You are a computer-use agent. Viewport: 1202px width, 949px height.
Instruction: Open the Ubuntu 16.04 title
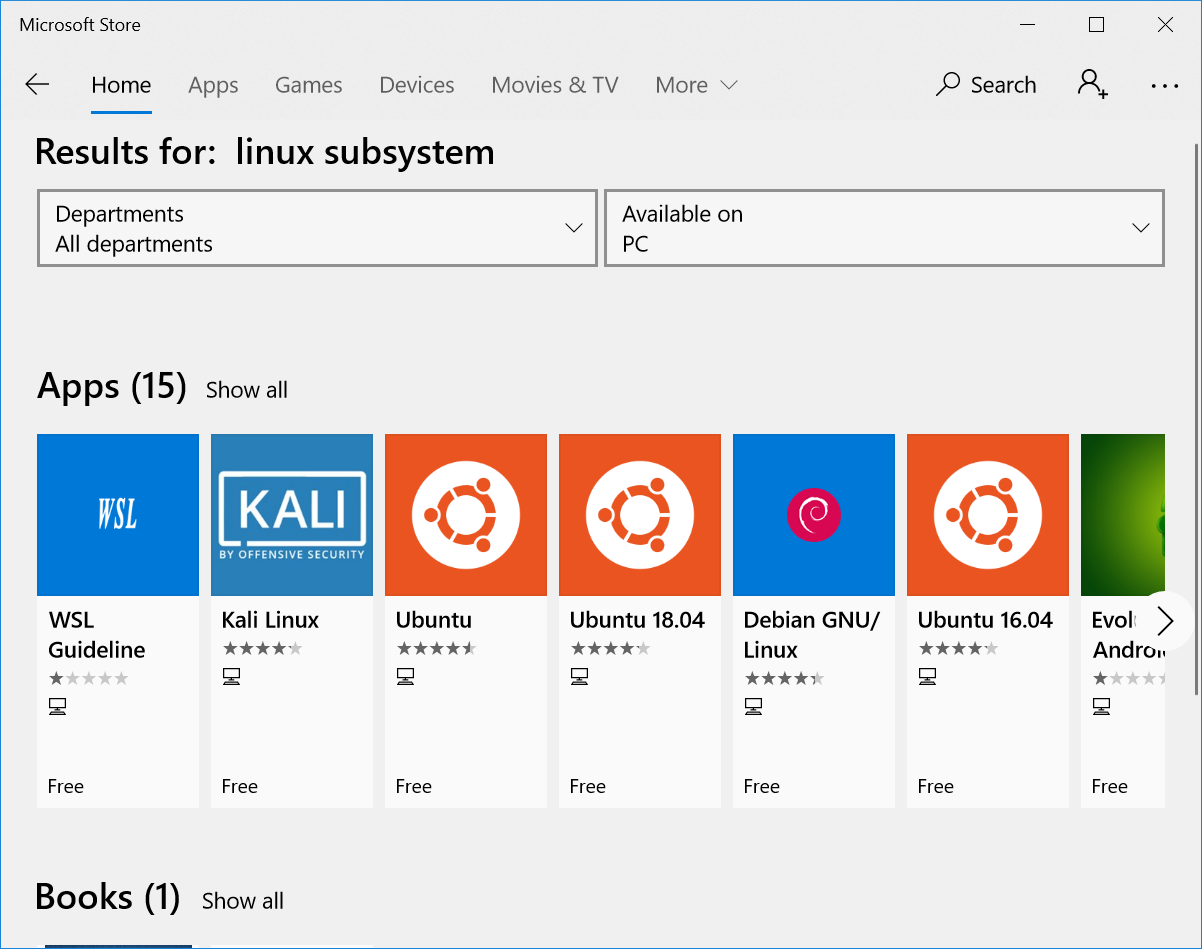click(x=985, y=620)
